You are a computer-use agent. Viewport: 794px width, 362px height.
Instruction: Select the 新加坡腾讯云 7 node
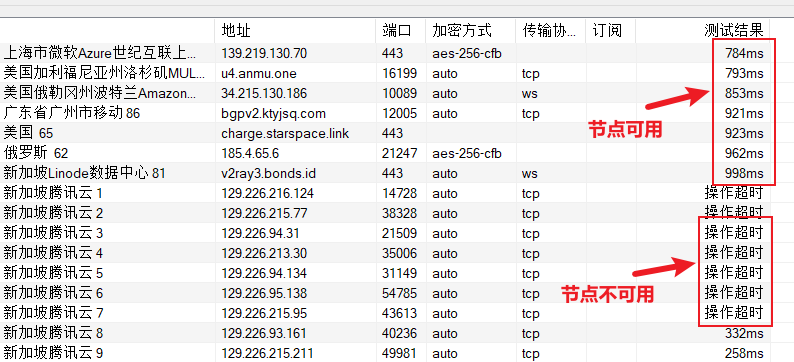point(53,313)
